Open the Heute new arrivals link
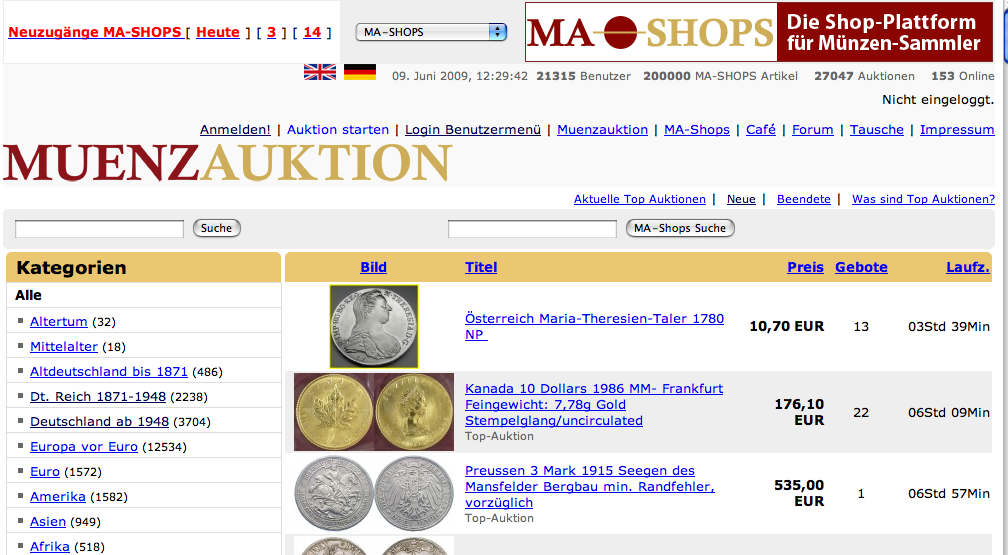Screen dimensions: 1008x555 point(218,32)
